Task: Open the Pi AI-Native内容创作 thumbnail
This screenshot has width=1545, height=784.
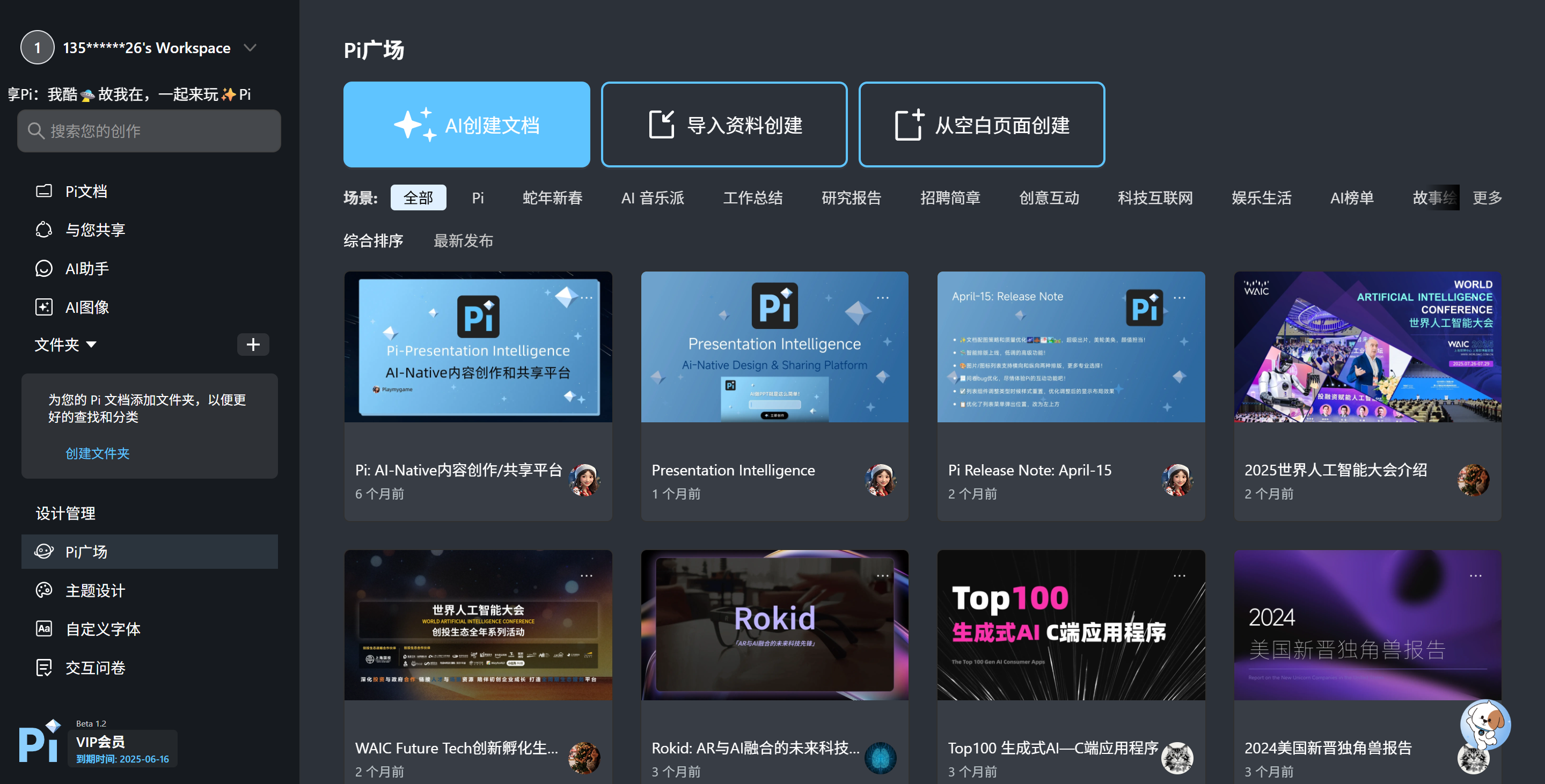Action: pos(478,347)
